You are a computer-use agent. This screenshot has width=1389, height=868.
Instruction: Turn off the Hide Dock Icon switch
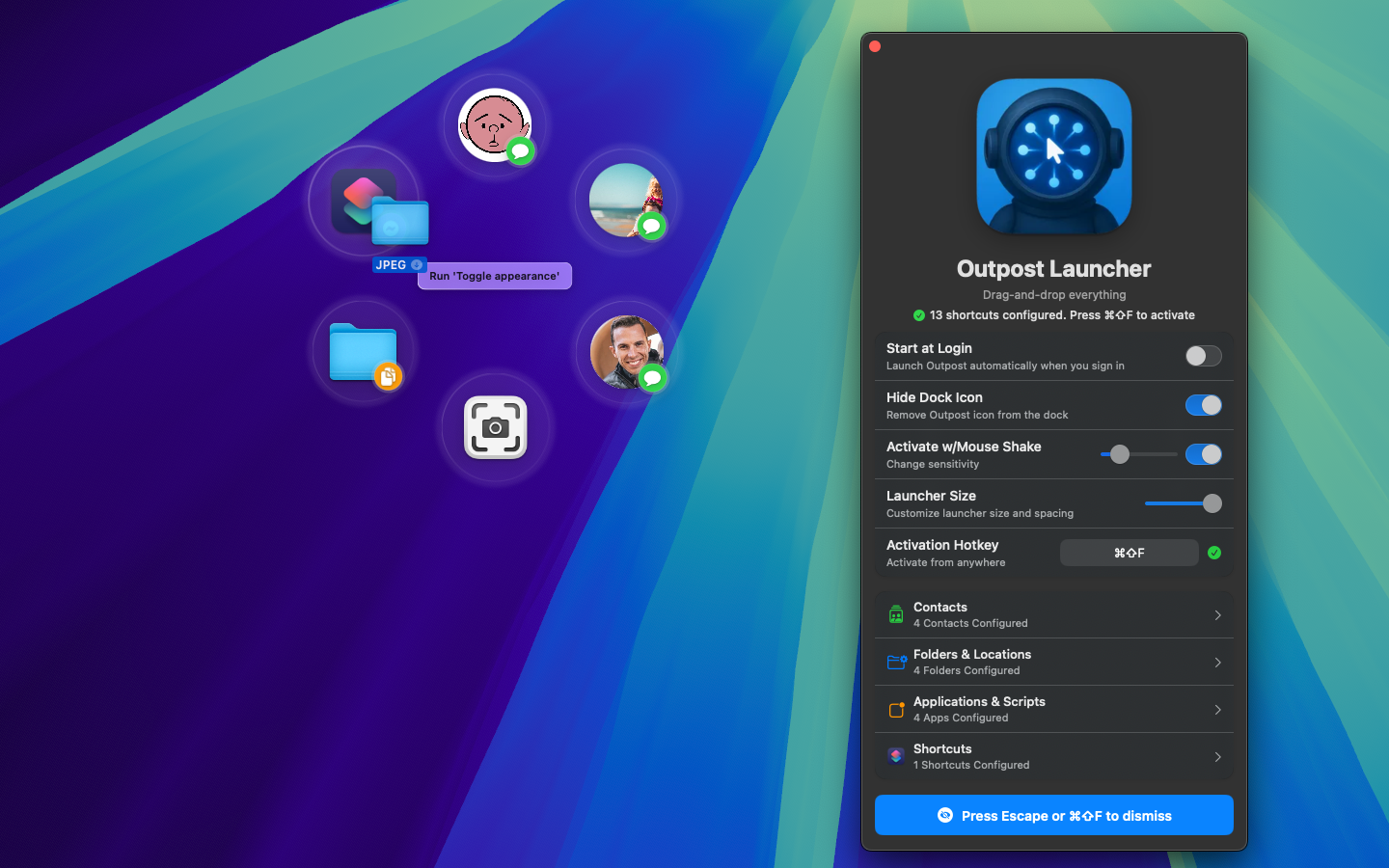tap(1204, 405)
